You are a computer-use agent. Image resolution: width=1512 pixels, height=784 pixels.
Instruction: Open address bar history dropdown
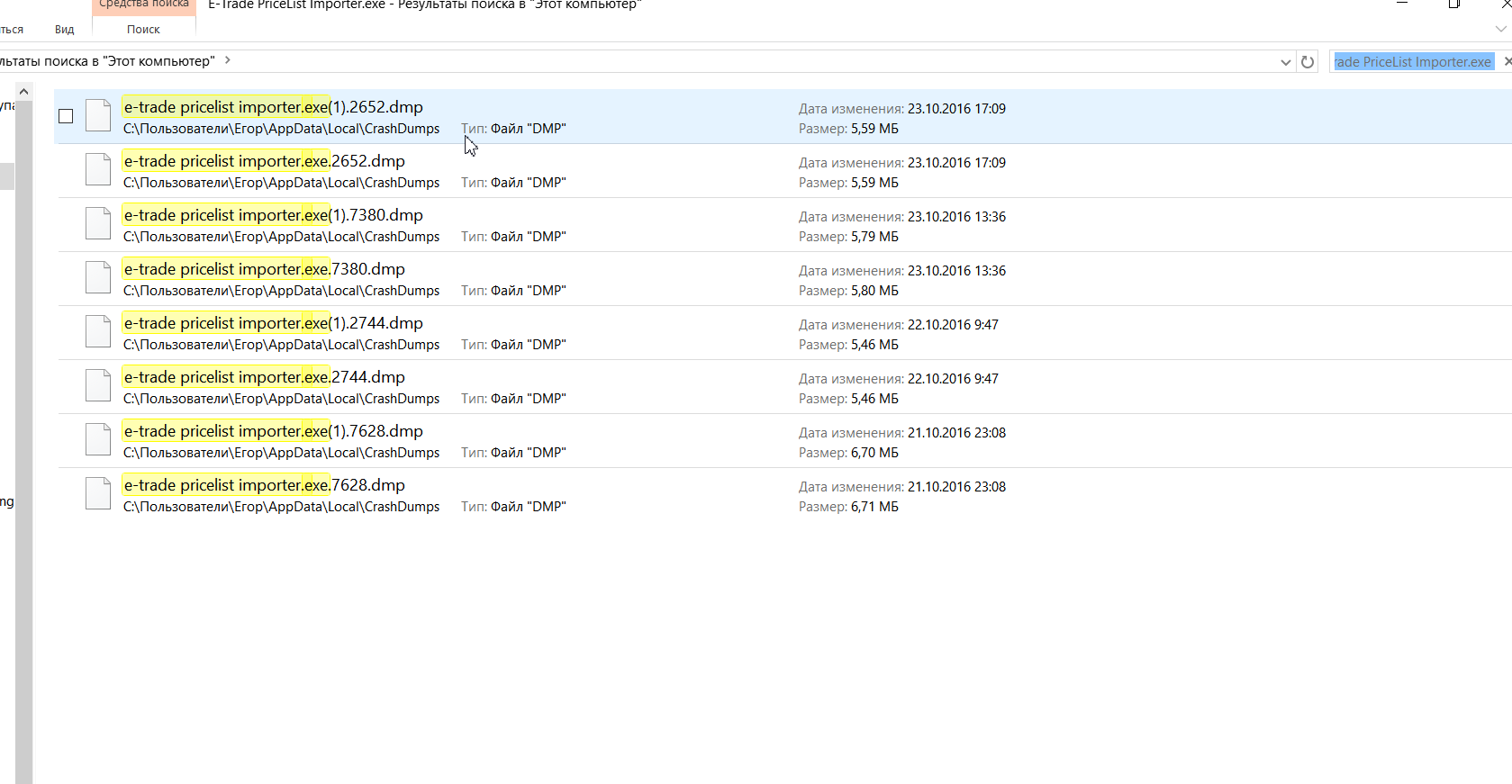(1286, 62)
